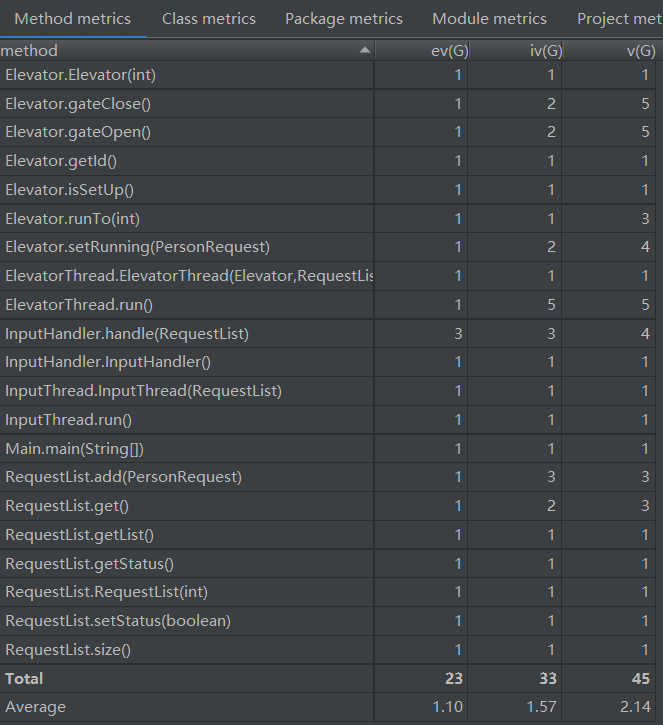Click the v(G) value 3 for Elevator.runTo(int)

point(645,218)
